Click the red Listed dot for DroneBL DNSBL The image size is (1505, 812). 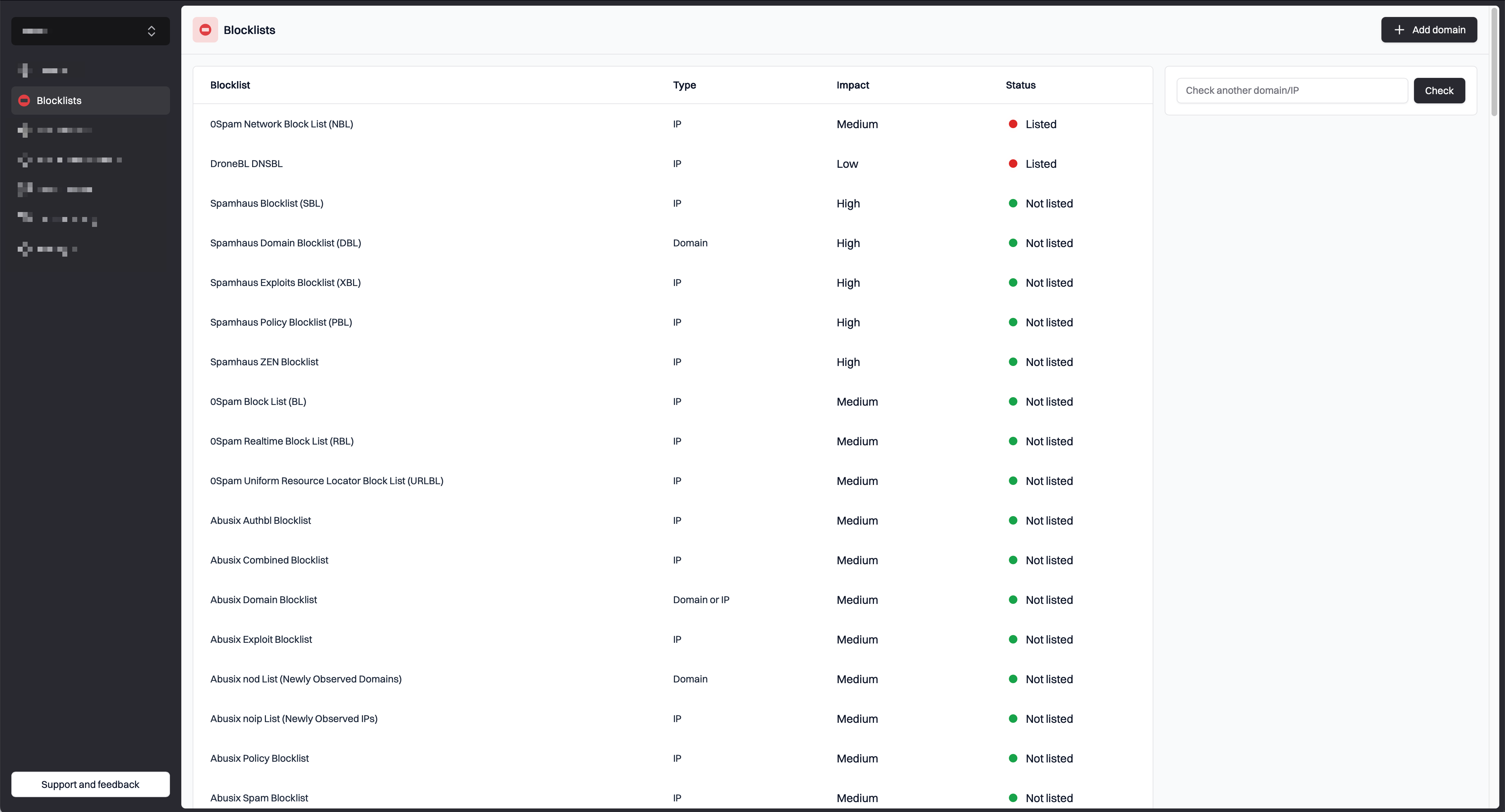pyautogui.click(x=1013, y=164)
